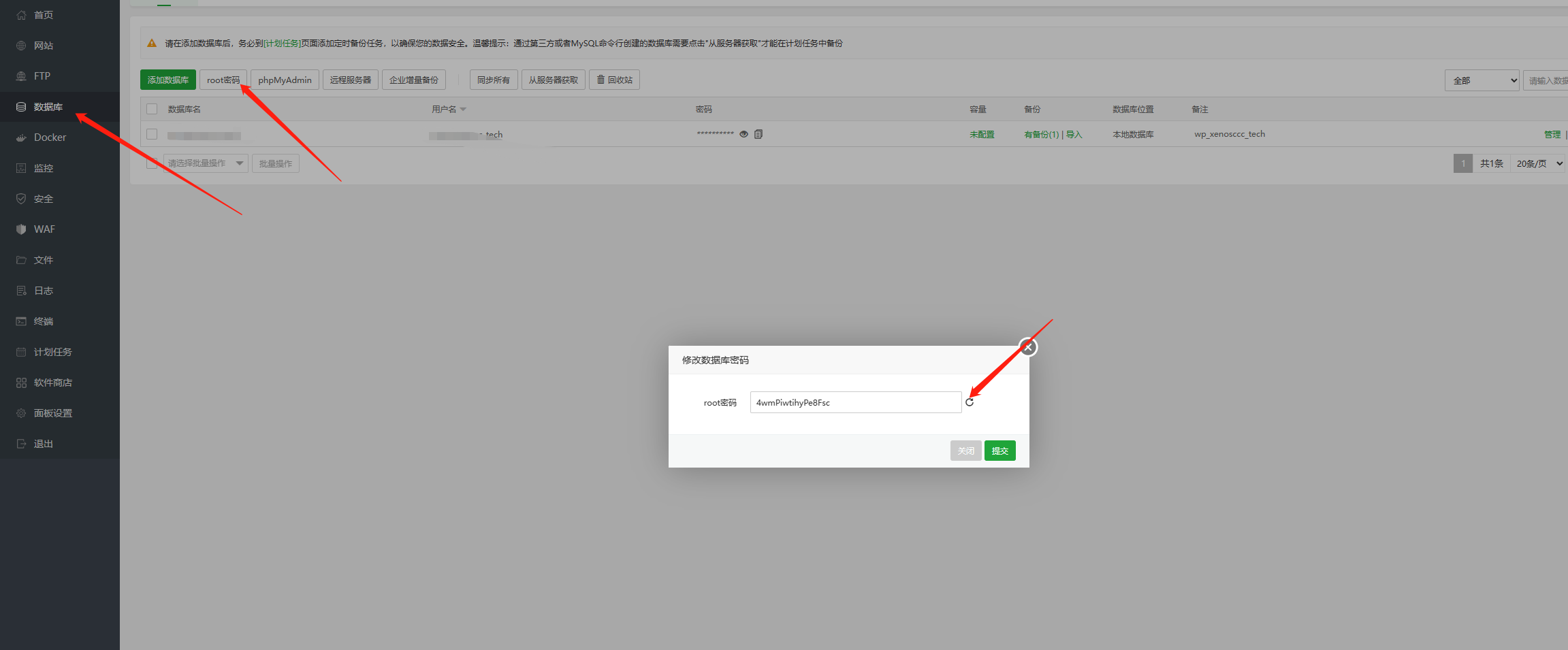Viewport: 1568px width, 650px height.
Task: Click the 文件 folder icon
Action: pyautogui.click(x=21, y=260)
